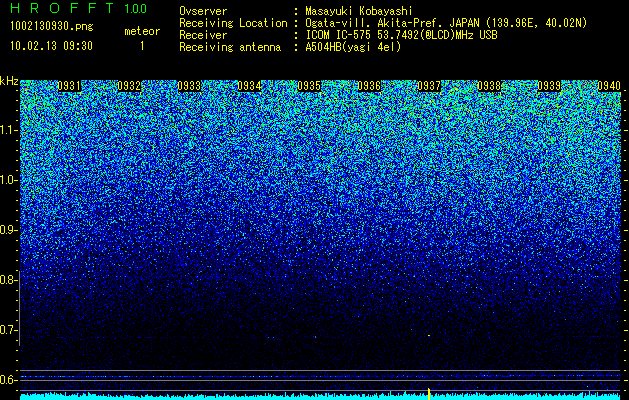The width and height of the screenshot is (629, 400).
Task: Click the kHz axis unit label
Action: (9, 81)
